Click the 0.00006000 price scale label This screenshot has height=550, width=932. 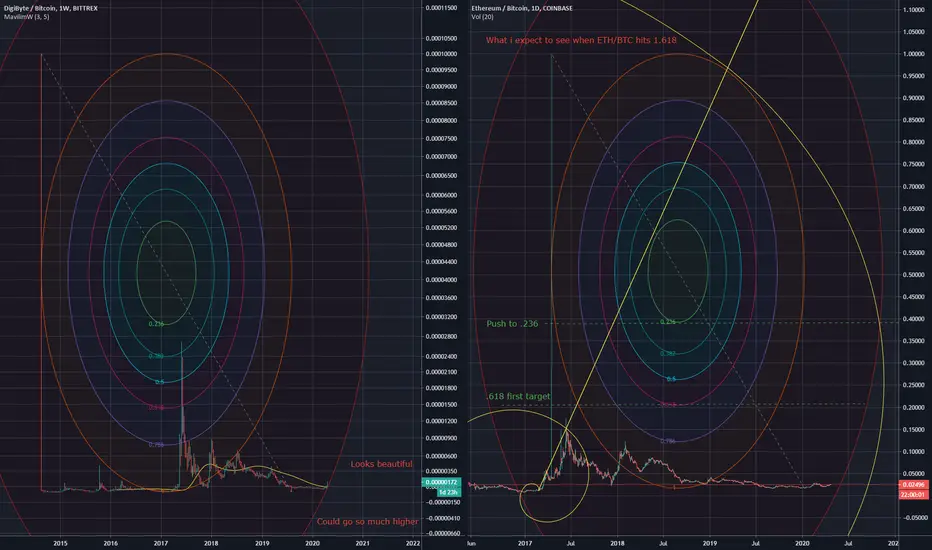point(442,195)
